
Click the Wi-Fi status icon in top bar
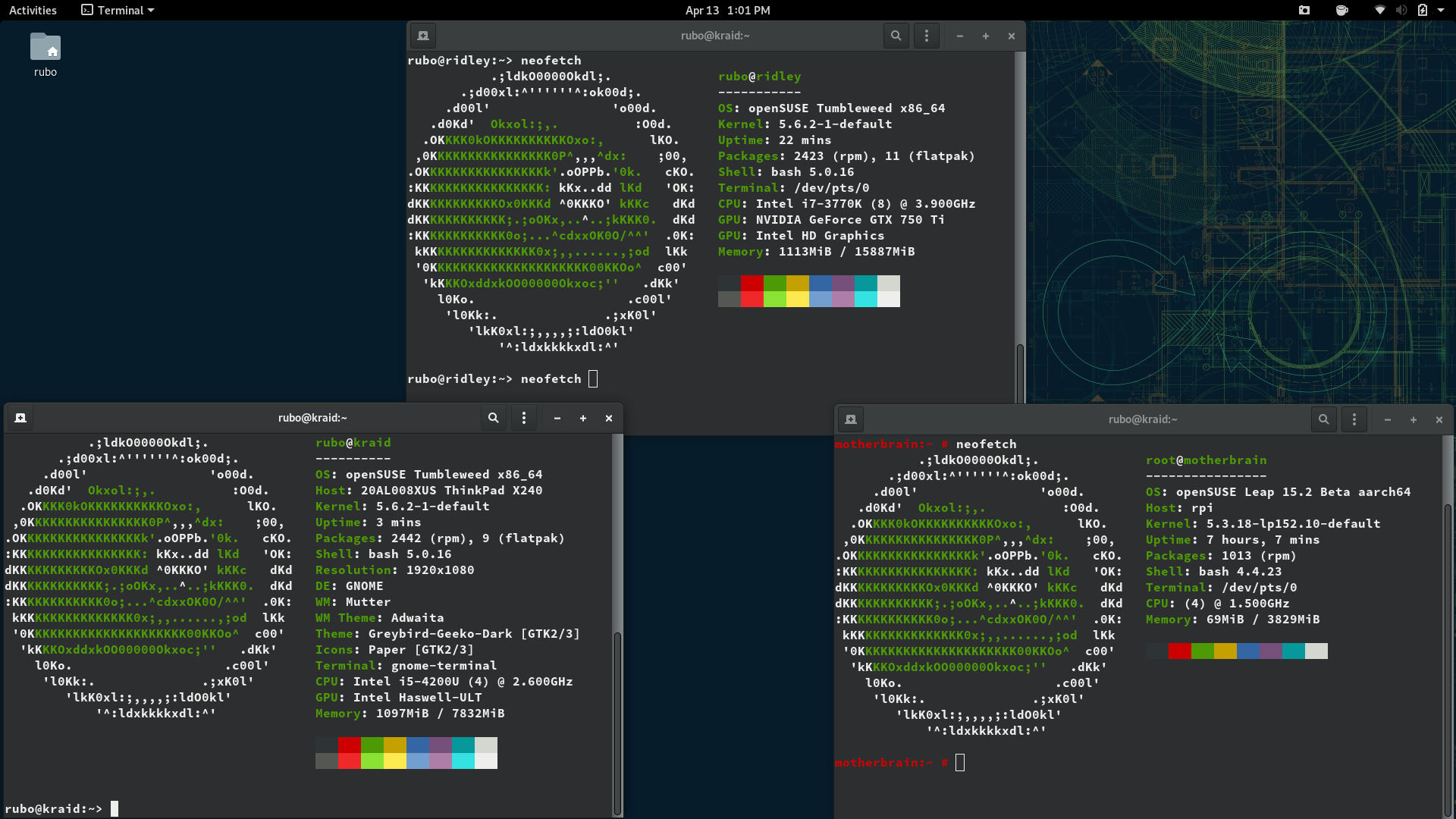pos(1380,10)
